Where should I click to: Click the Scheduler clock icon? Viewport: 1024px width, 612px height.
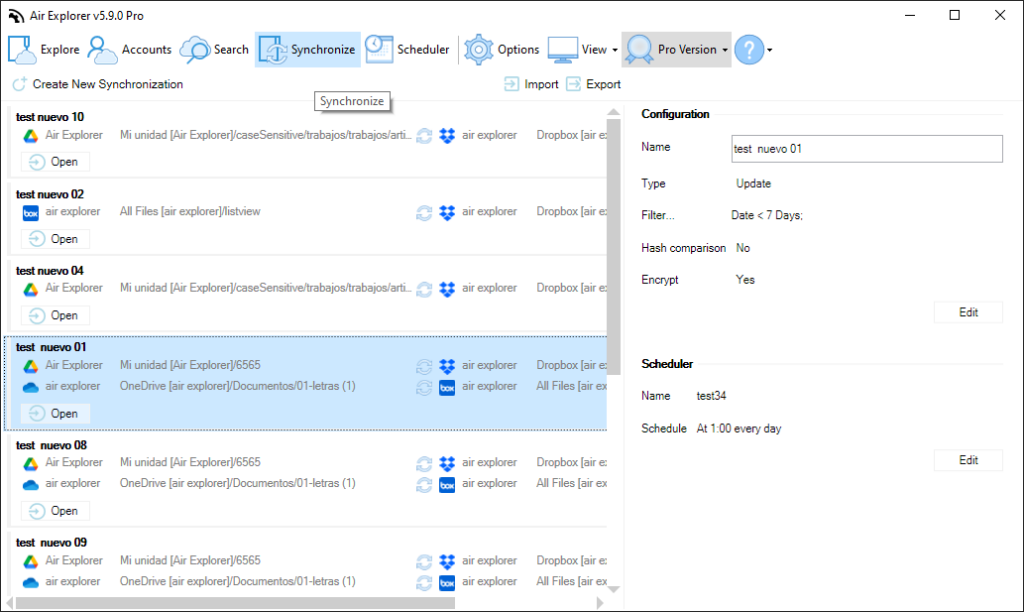[379, 48]
